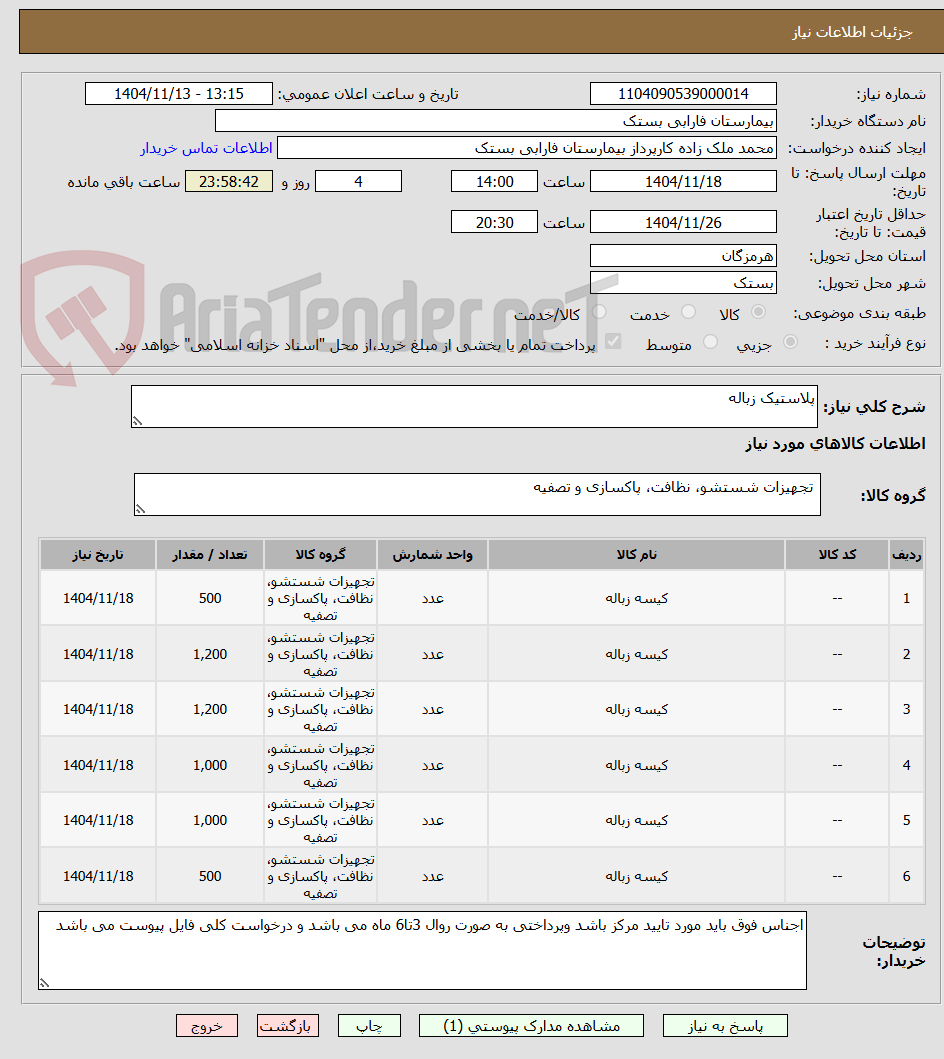944x1059 pixels.
Task: Click the شماره نیاز number field
Action: (683, 93)
